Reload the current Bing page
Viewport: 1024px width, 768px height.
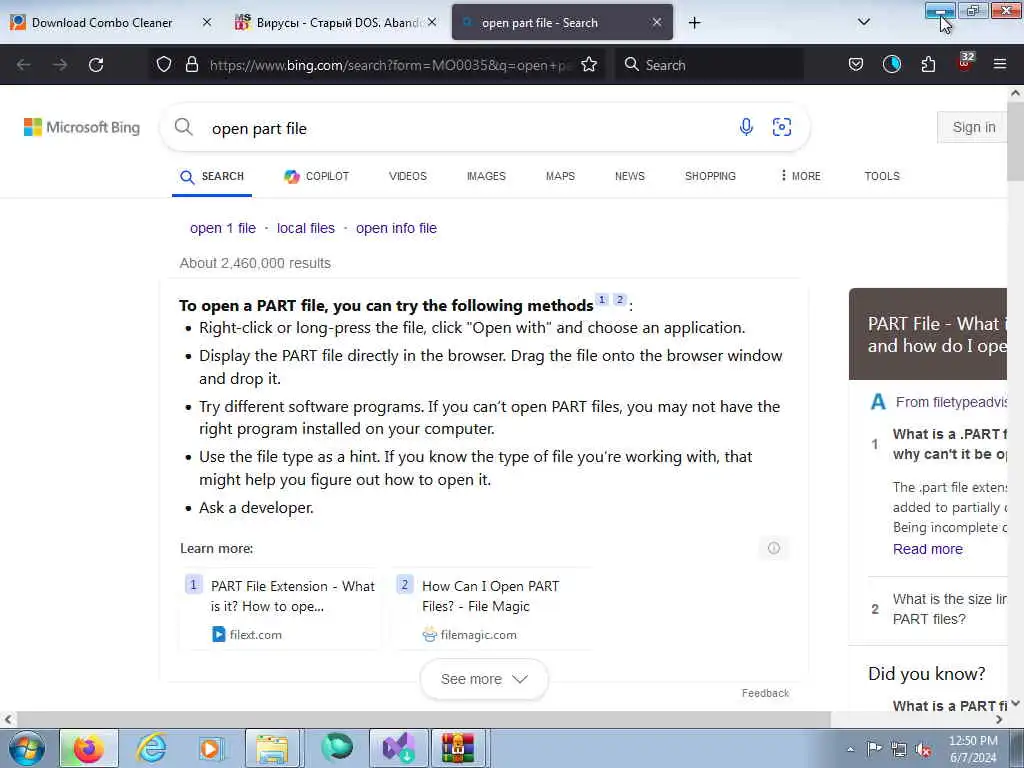[x=96, y=65]
